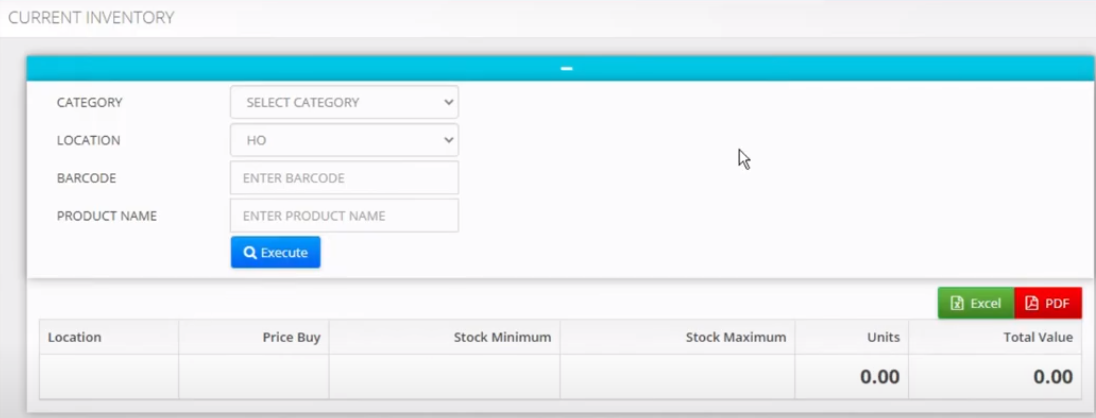
Task: Click the CATEGORY field label
Action: point(89,102)
